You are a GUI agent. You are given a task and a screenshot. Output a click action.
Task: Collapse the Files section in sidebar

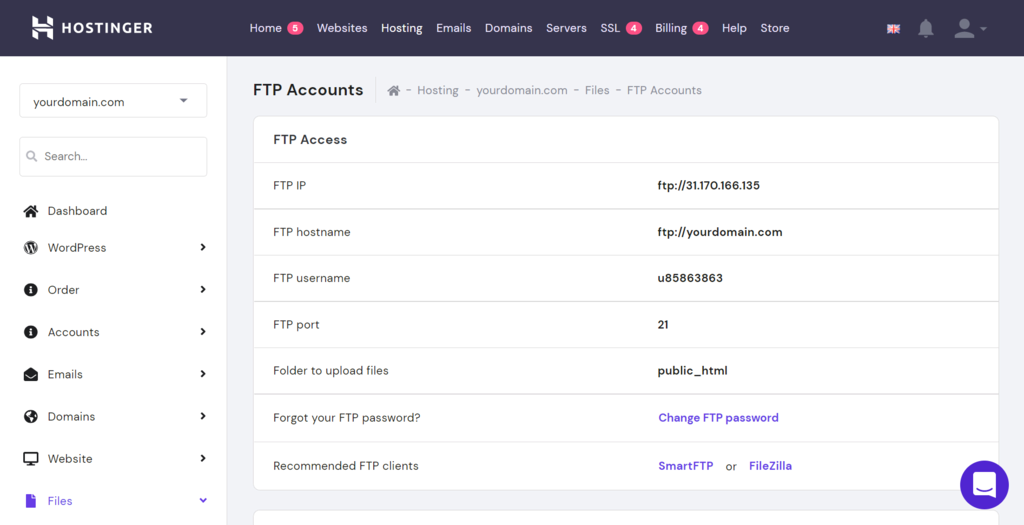click(x=203, y=501)
